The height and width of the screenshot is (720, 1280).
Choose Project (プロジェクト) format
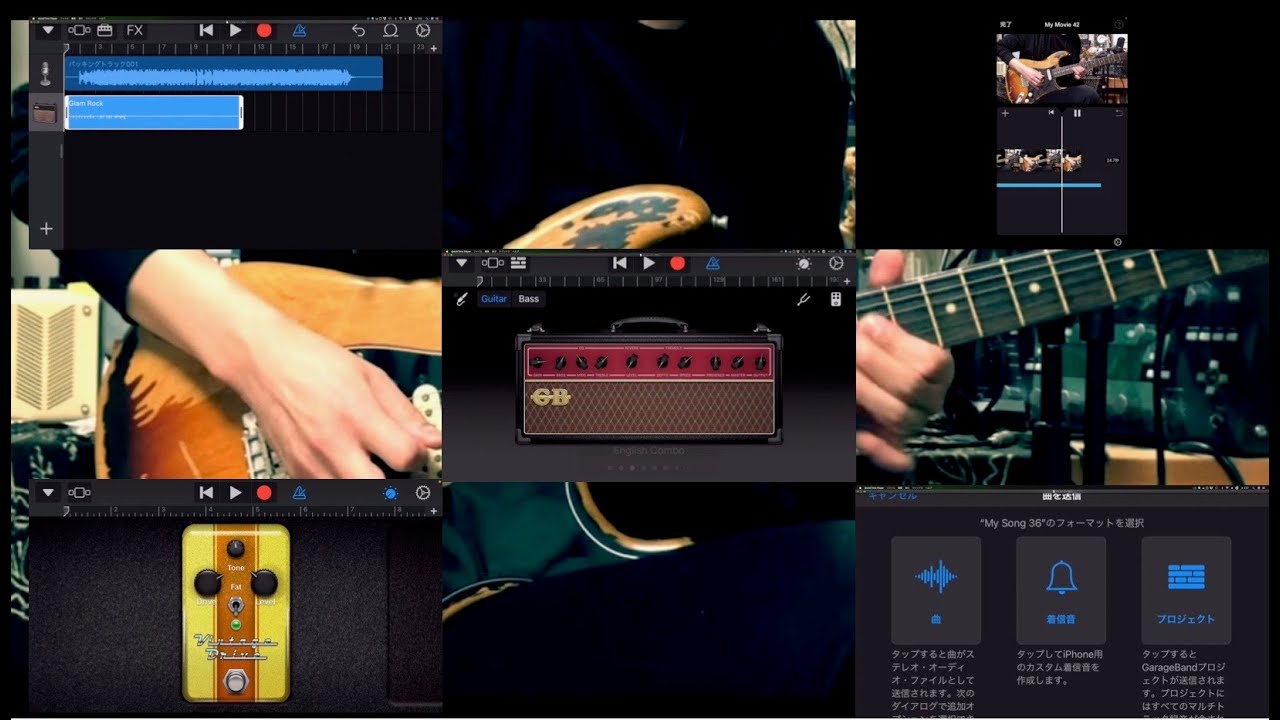click(x=1186, y=590)
